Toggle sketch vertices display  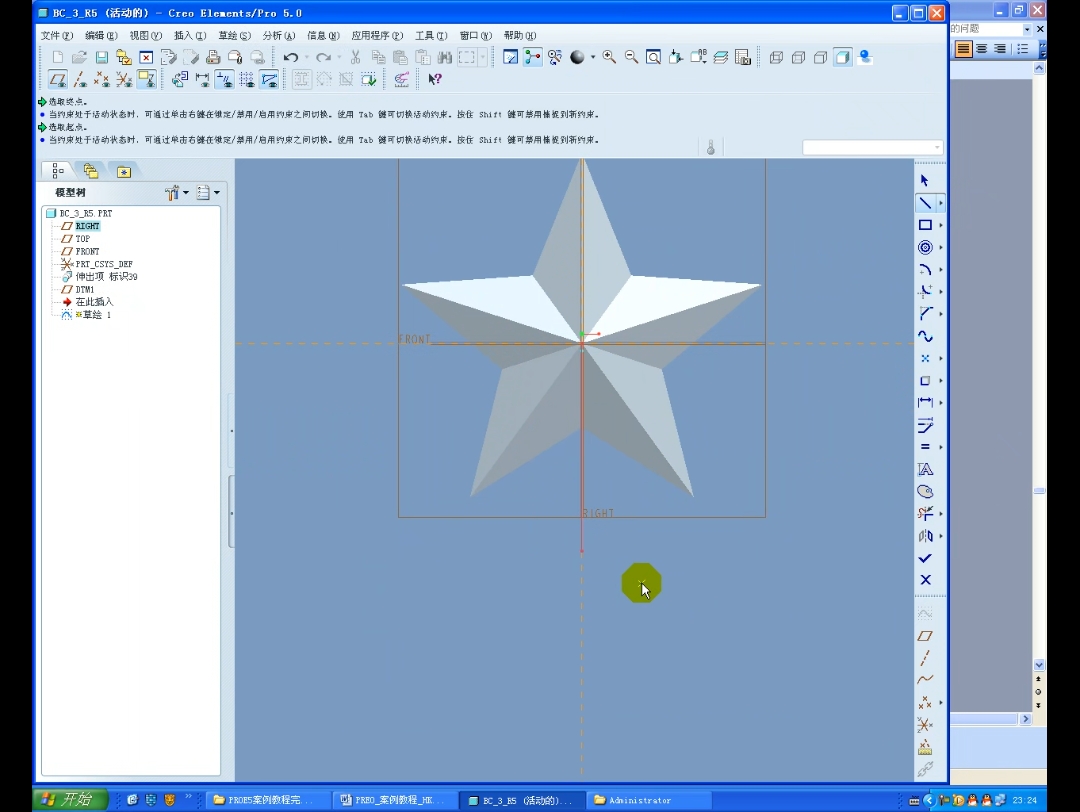tap(269, 79)
